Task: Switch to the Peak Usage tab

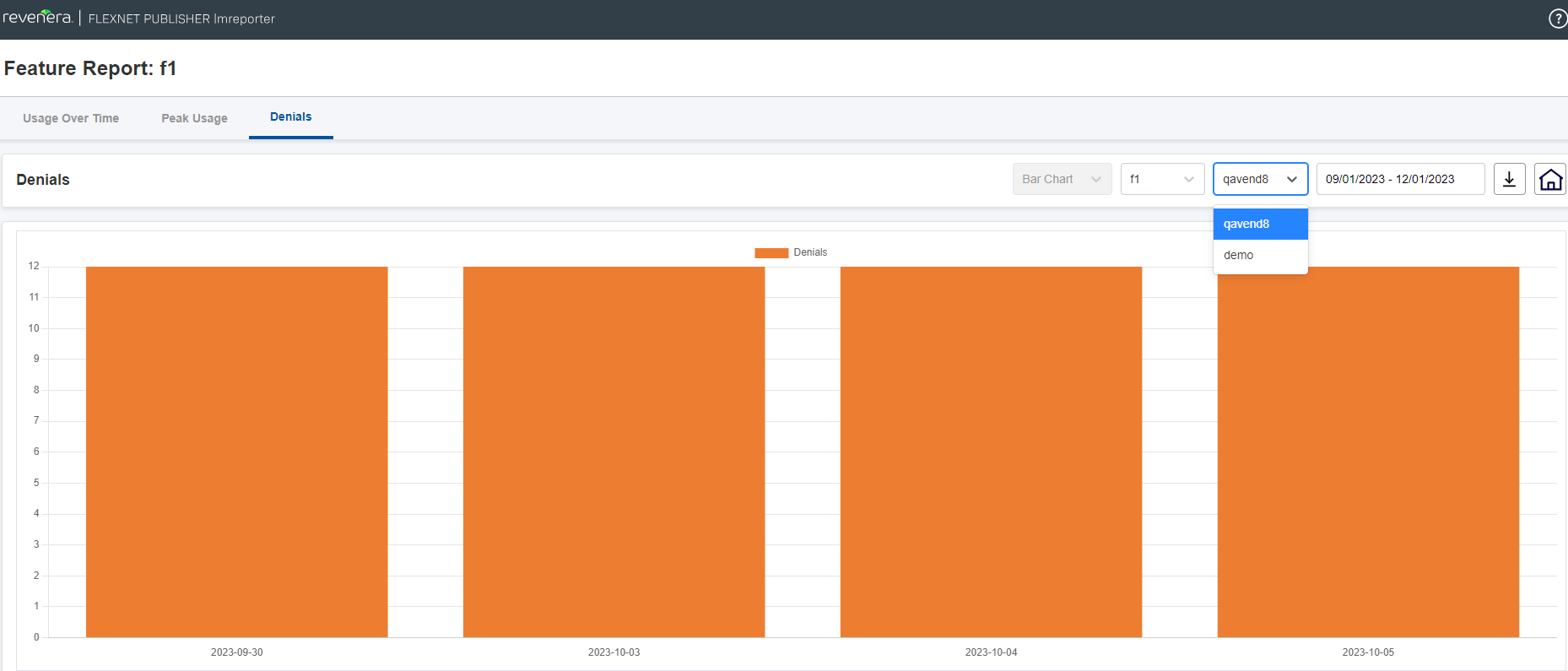Action: pyautogui.click(x=194, y=118)
